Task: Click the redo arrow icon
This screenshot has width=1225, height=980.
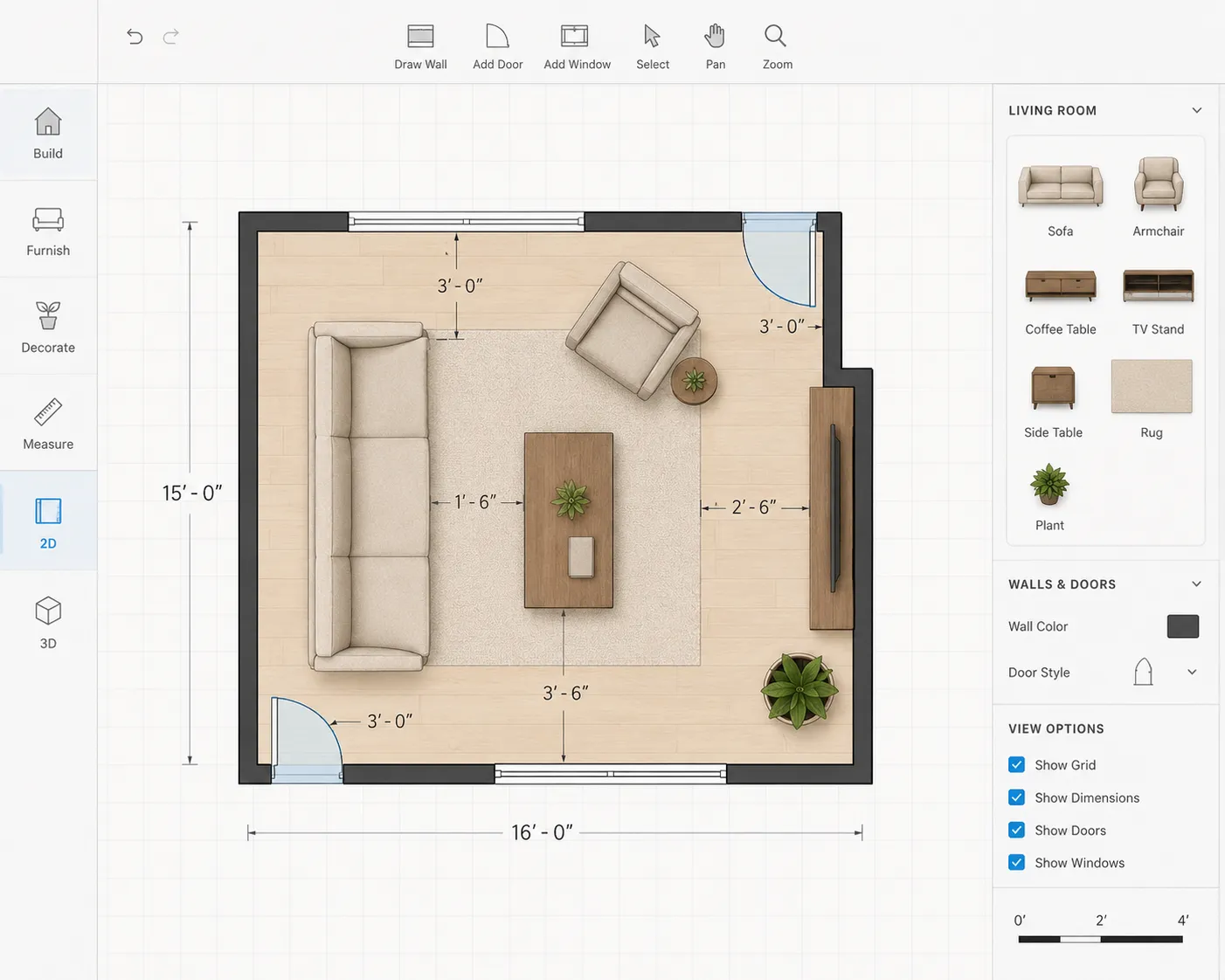Action: (171, 36)
